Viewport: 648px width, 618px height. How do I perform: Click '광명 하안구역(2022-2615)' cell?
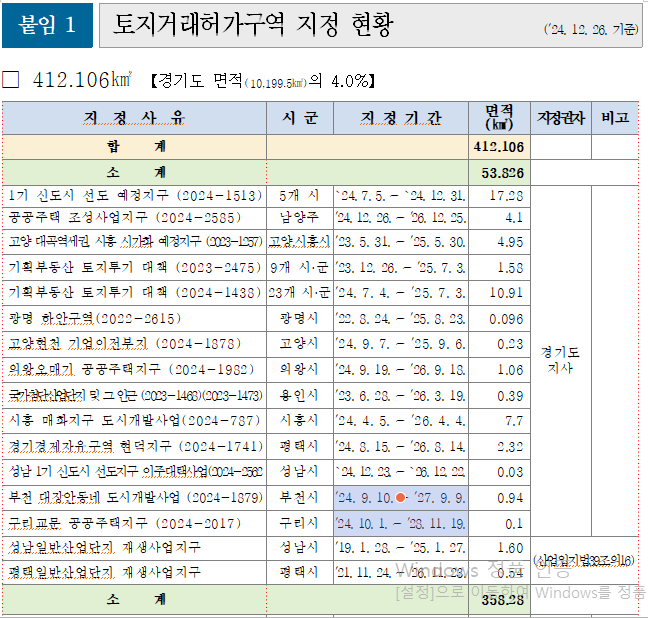click(x=134, y=319)
